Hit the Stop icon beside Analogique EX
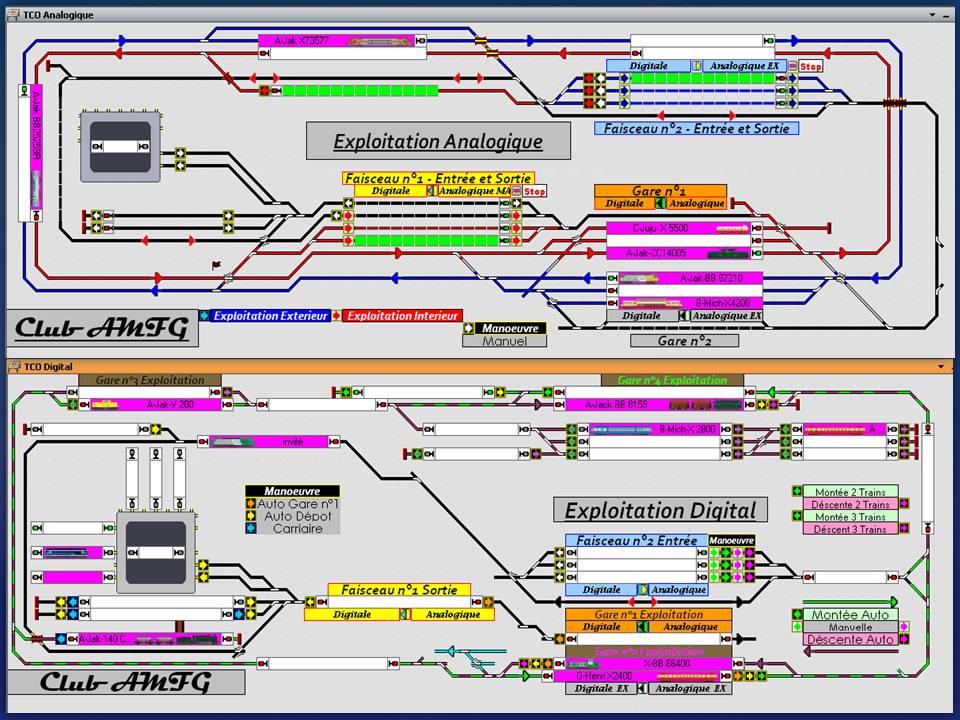This screenshot has width=960, height=720. 793,66
